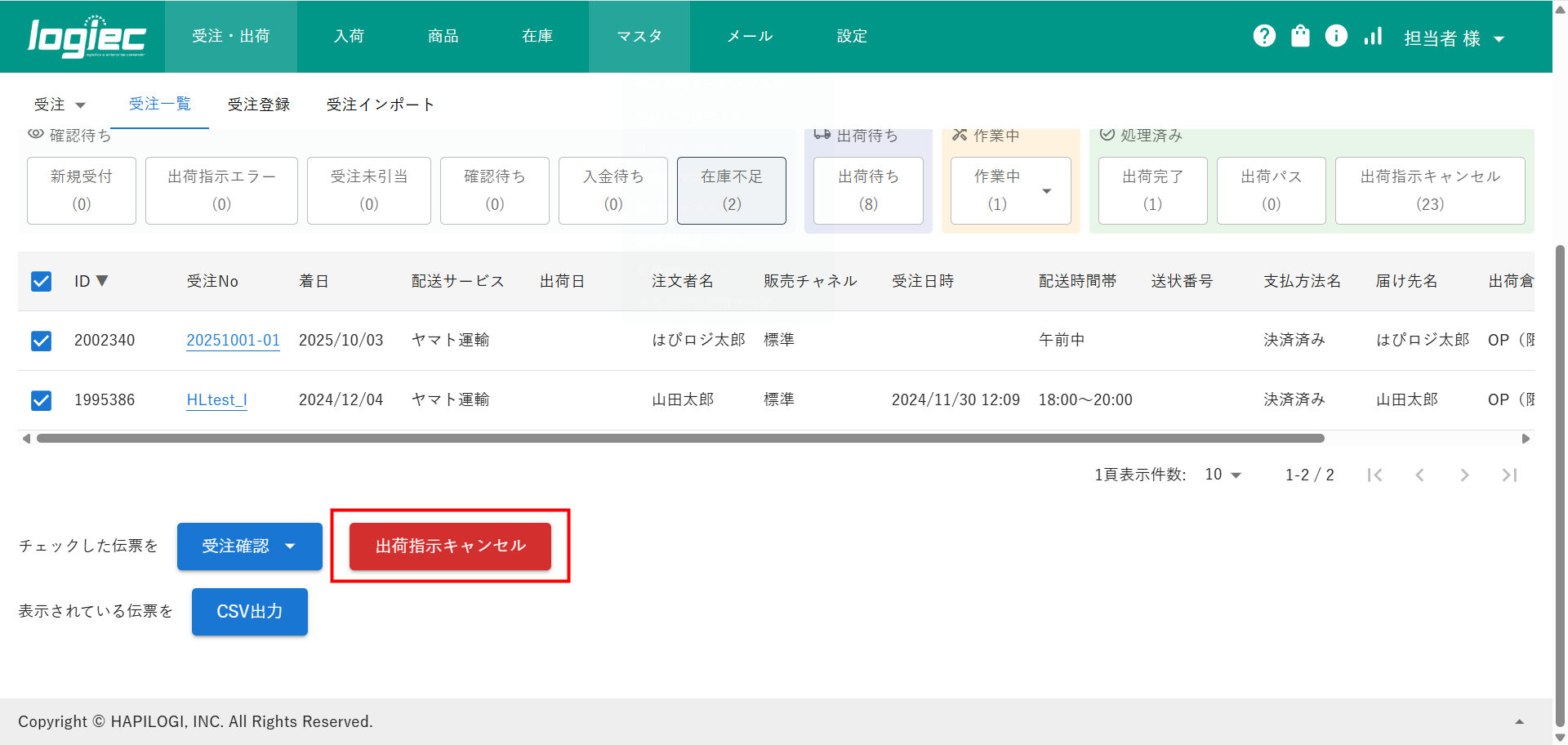Toggle the select-all header checkbox

tap(41, 281)
